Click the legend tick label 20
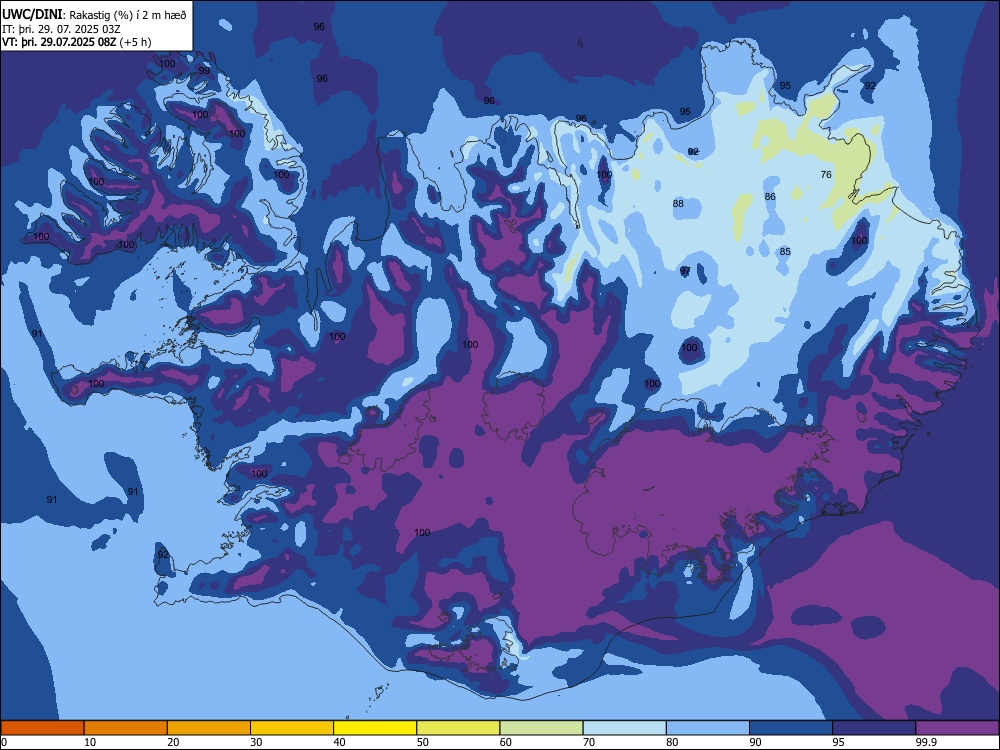The width and height of the screenshot is (1000, 750). point(173,742)
